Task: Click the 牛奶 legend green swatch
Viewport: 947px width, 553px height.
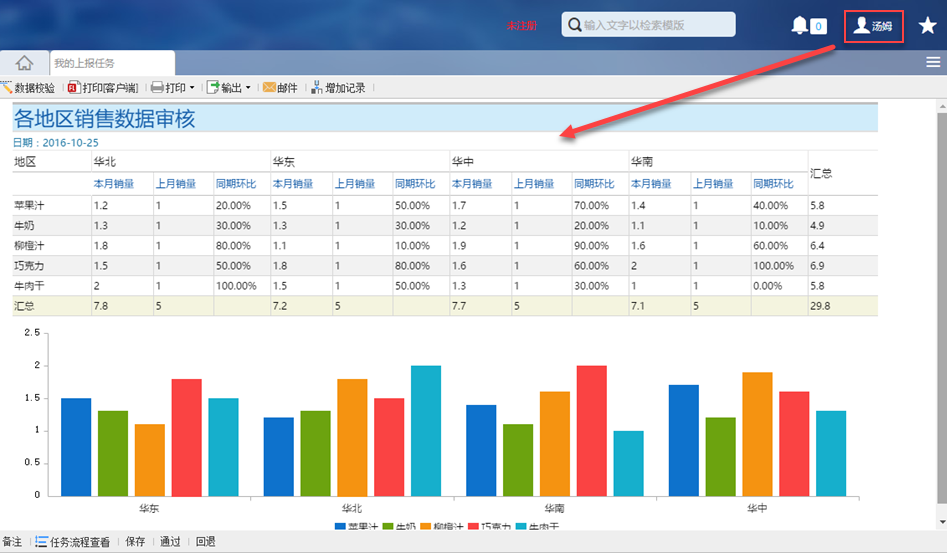Action: (388, 526)
